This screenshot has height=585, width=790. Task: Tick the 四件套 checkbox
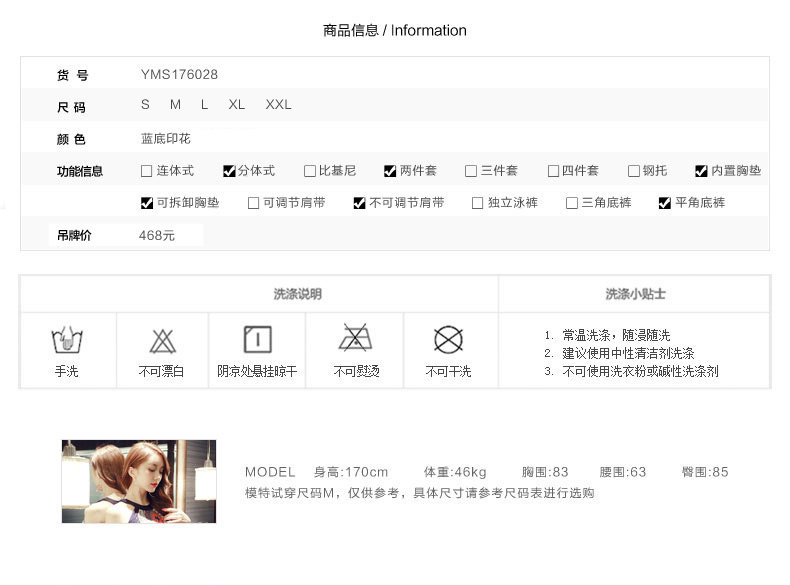[x=553, y=171]
